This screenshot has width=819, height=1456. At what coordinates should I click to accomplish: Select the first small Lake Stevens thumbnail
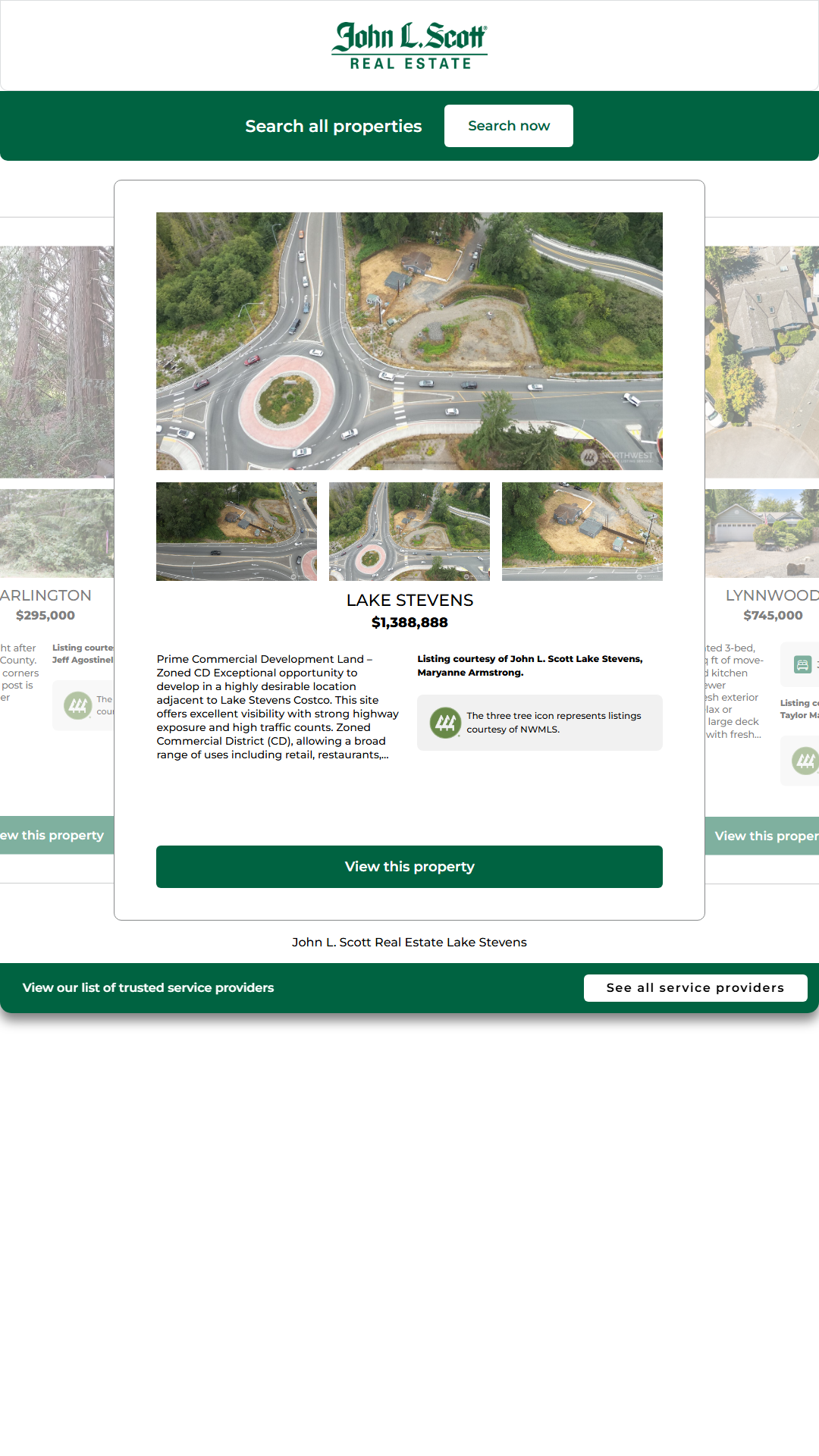click(x=237, y=532)
